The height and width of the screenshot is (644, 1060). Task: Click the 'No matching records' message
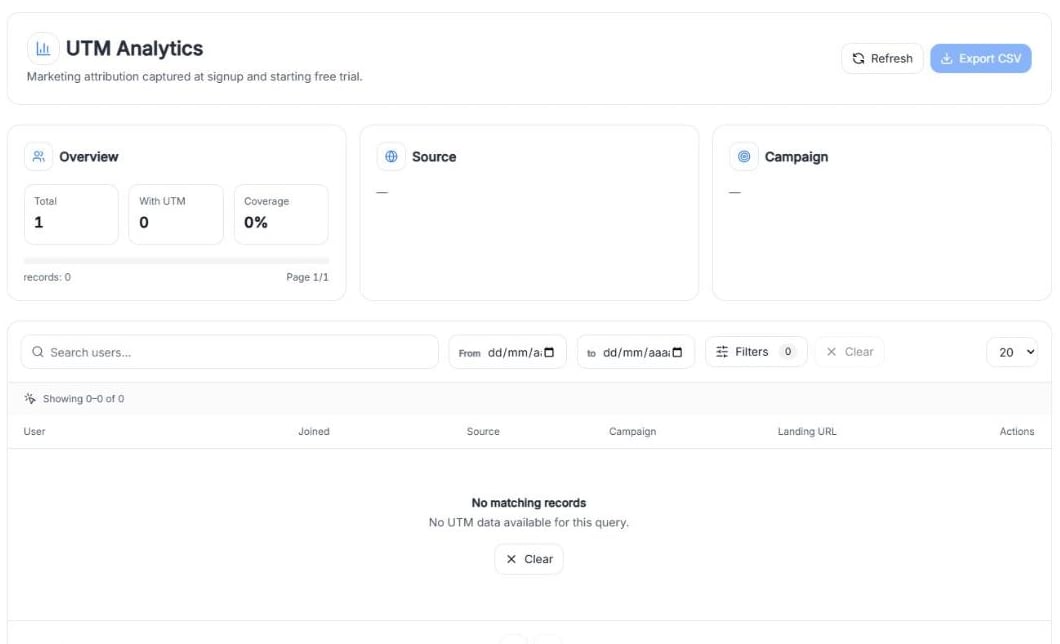(x=529, y=503)
